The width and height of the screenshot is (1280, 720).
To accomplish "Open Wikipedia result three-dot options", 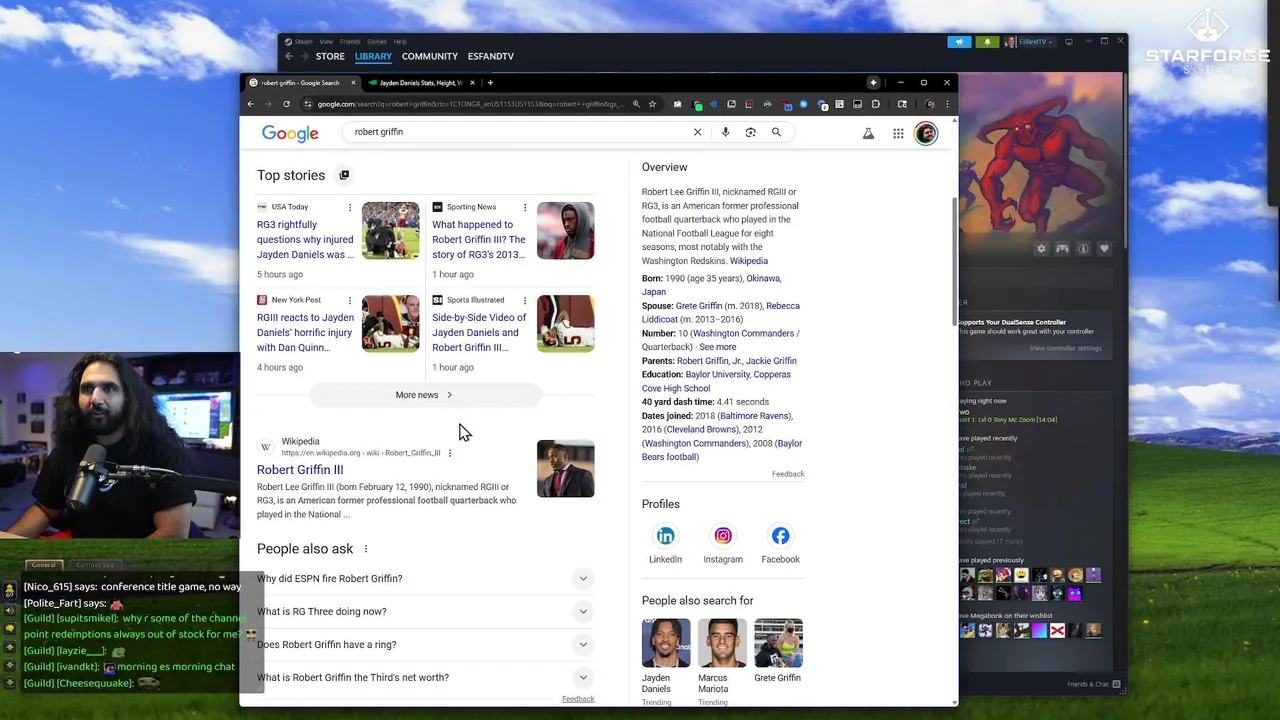I will coord(449,453).
